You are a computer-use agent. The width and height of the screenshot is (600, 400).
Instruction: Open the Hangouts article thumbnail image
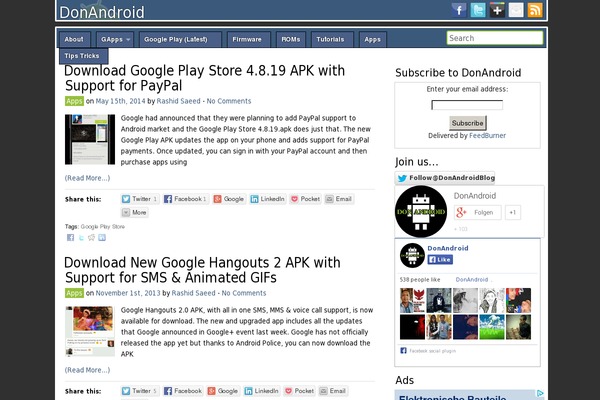pyautogui.click(x=90, y=331)
